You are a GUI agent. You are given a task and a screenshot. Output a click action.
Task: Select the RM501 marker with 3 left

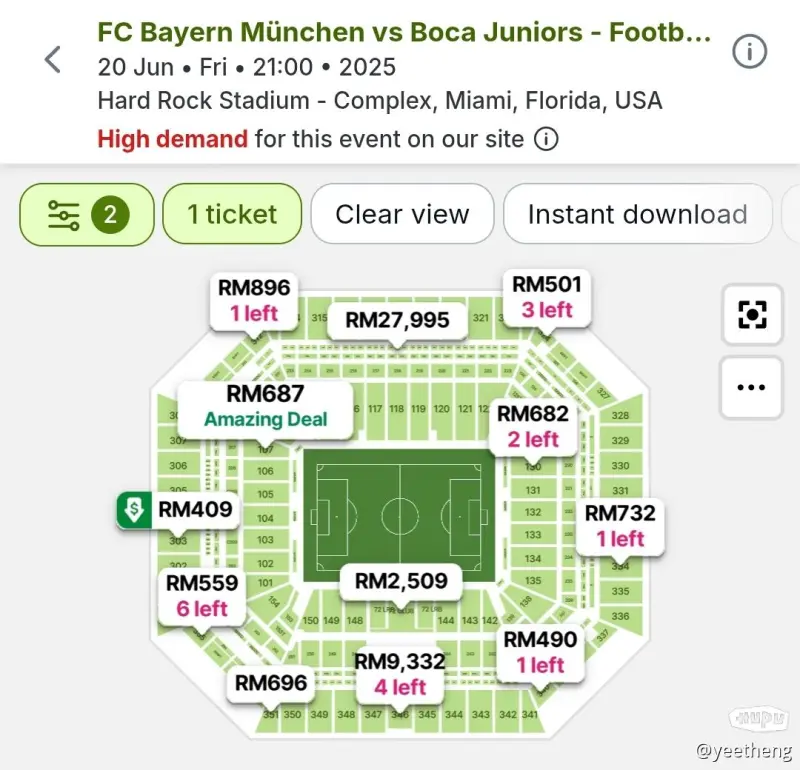coord(547,297)
